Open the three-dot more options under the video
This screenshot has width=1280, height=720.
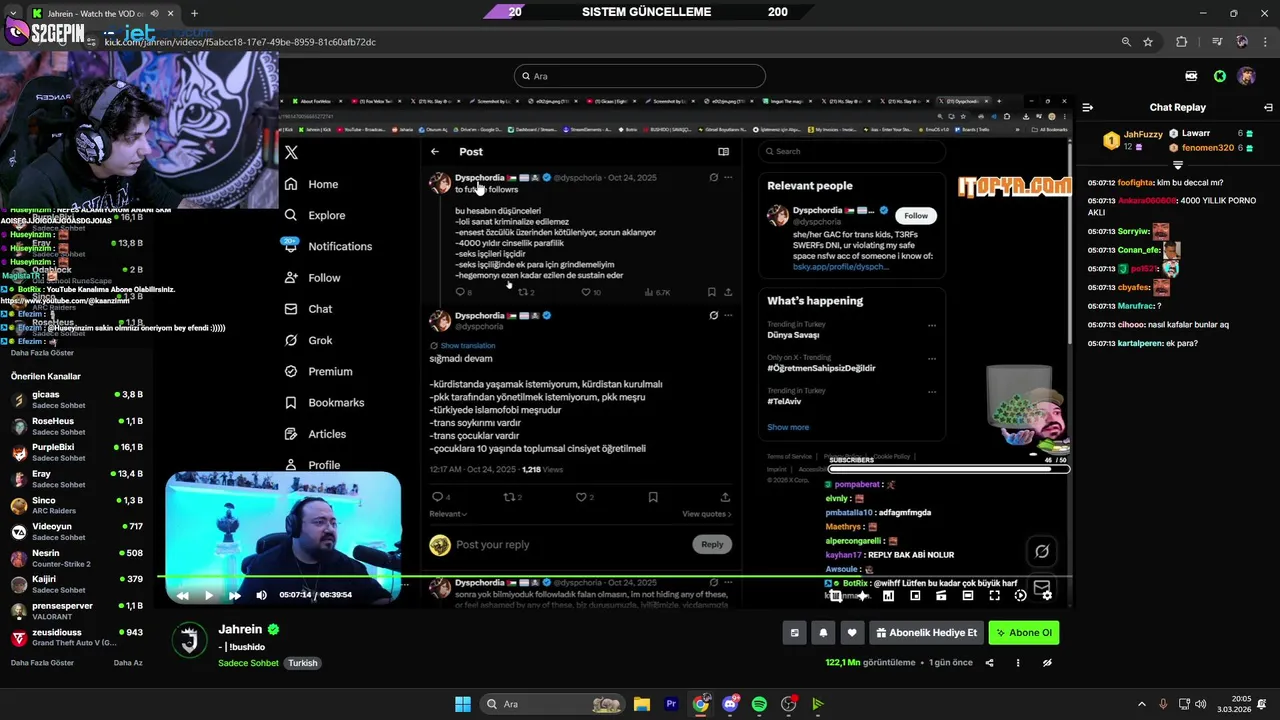[1018, 663]
